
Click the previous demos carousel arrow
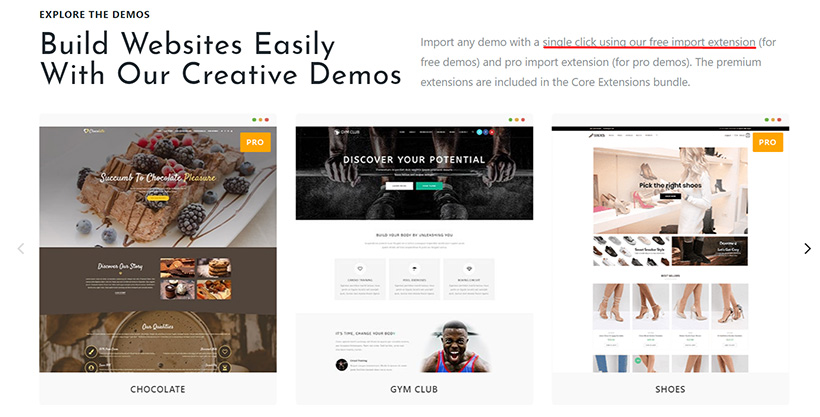(21, 248)
